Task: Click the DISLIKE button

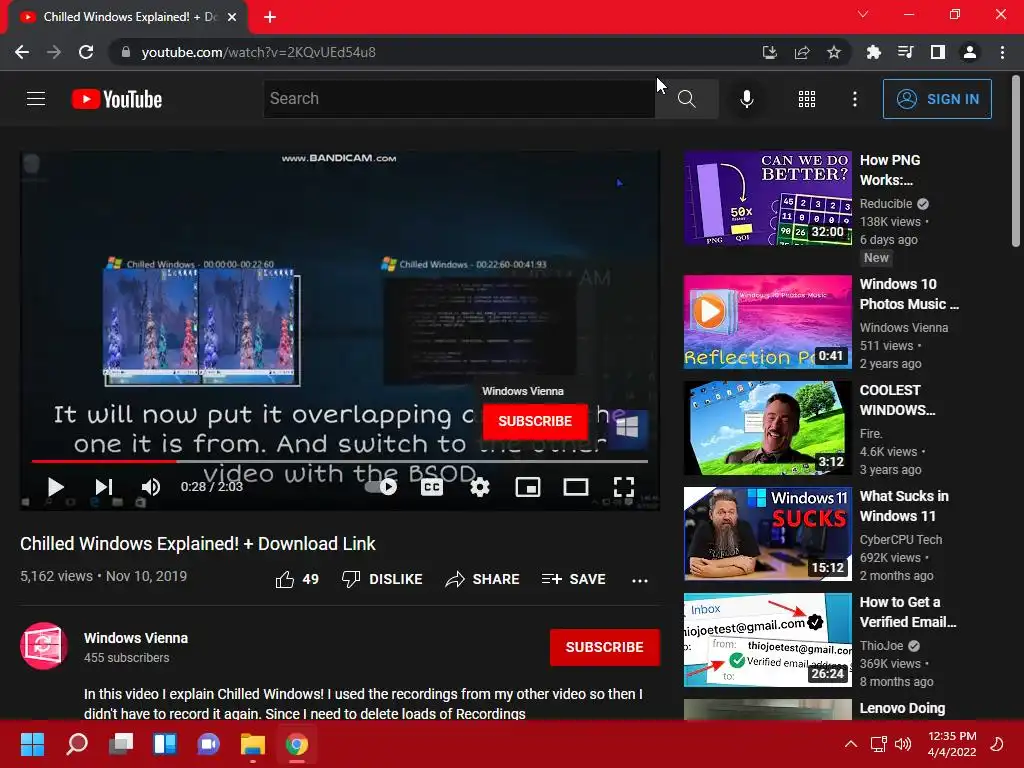Action: tap(382, 579)
